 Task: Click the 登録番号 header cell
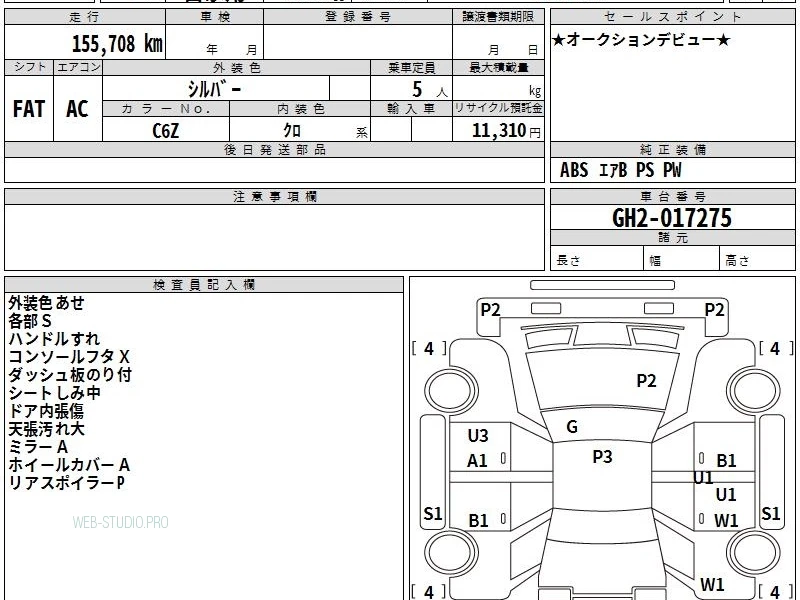point(358,17)
